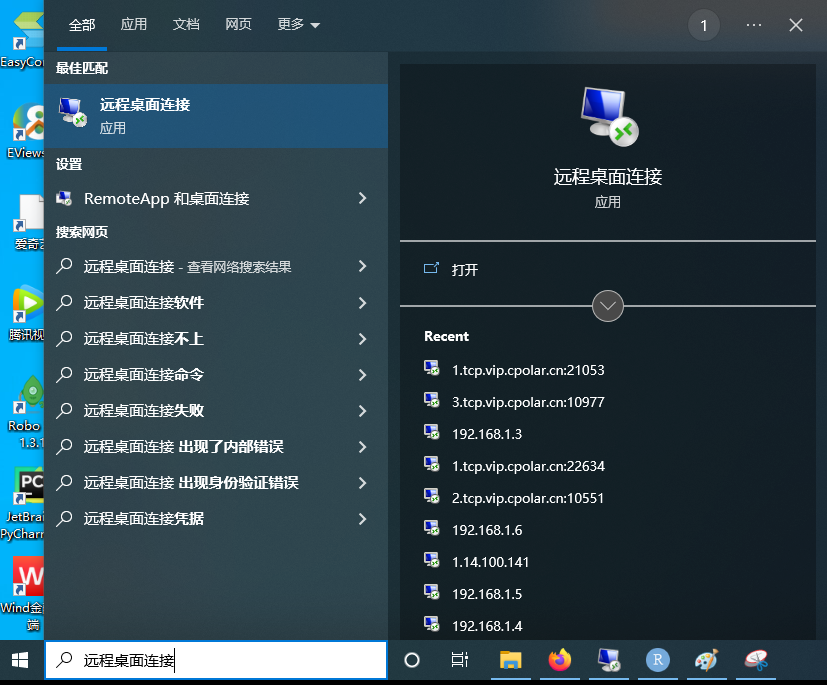The height and width of the screenshot is (685, 827).
Task: Open the Snipping Tool scissors icon
Action: [x=755, y=660]
